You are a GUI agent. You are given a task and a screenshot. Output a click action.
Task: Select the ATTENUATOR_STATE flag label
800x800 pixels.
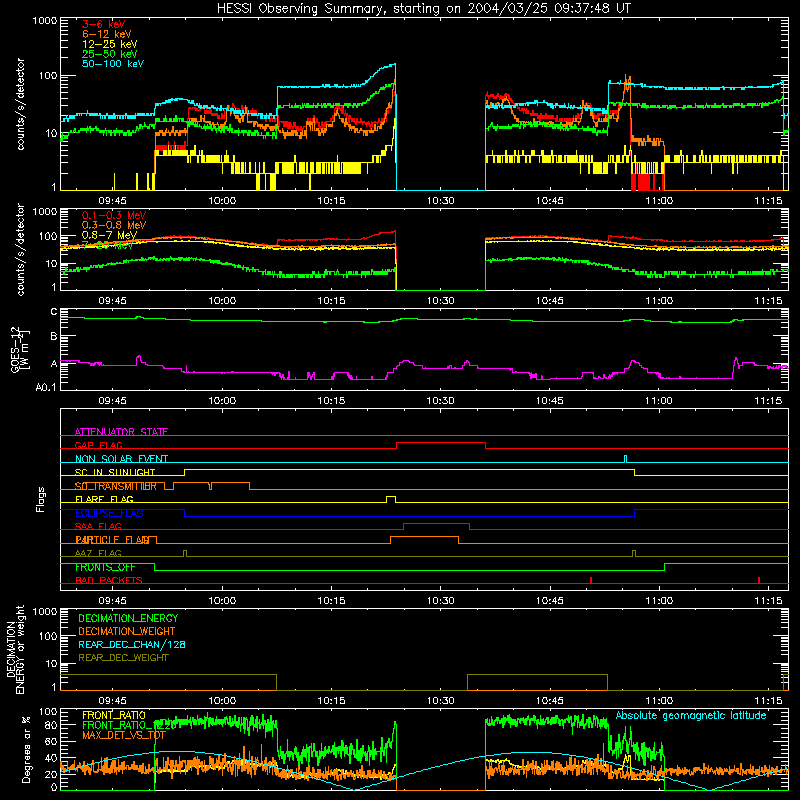click(x=121, y=432)
